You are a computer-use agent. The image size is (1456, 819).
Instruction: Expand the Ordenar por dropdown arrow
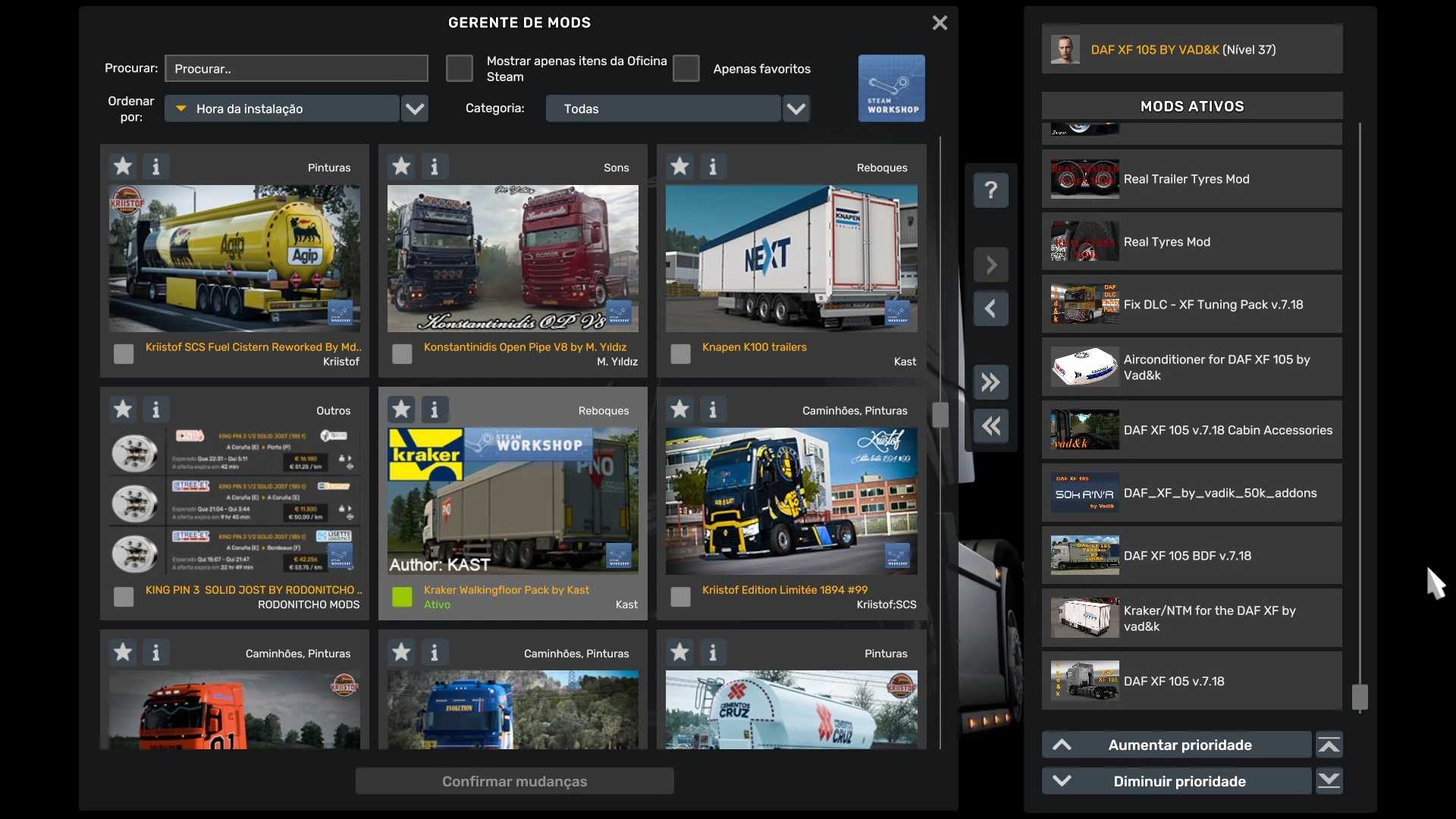[x=415, y=108]
